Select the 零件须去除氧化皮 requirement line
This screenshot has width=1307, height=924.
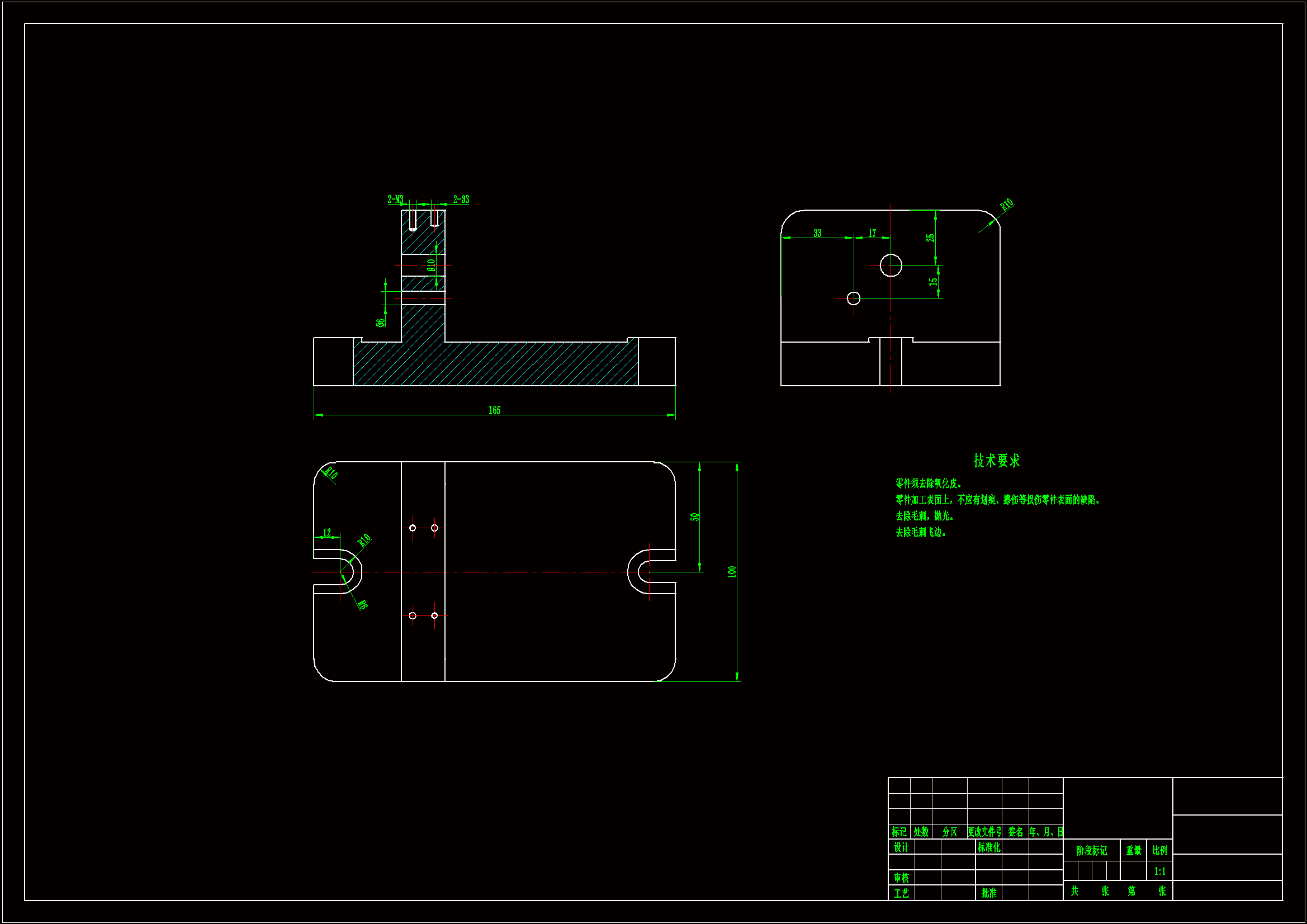point(929,484)
